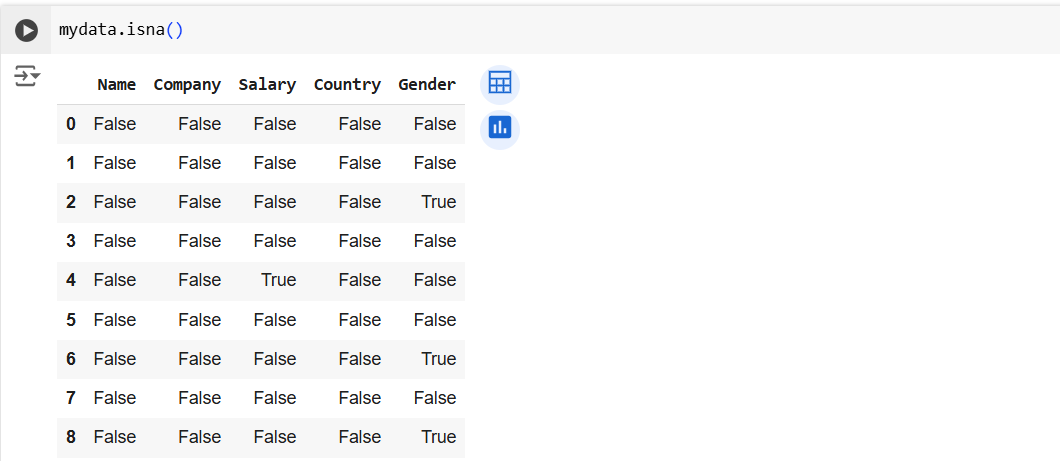Click the Gender column header
Image resolution: width=1060 pixels, height=461 pixels.
pyautogui.click(x=427, y=85)
